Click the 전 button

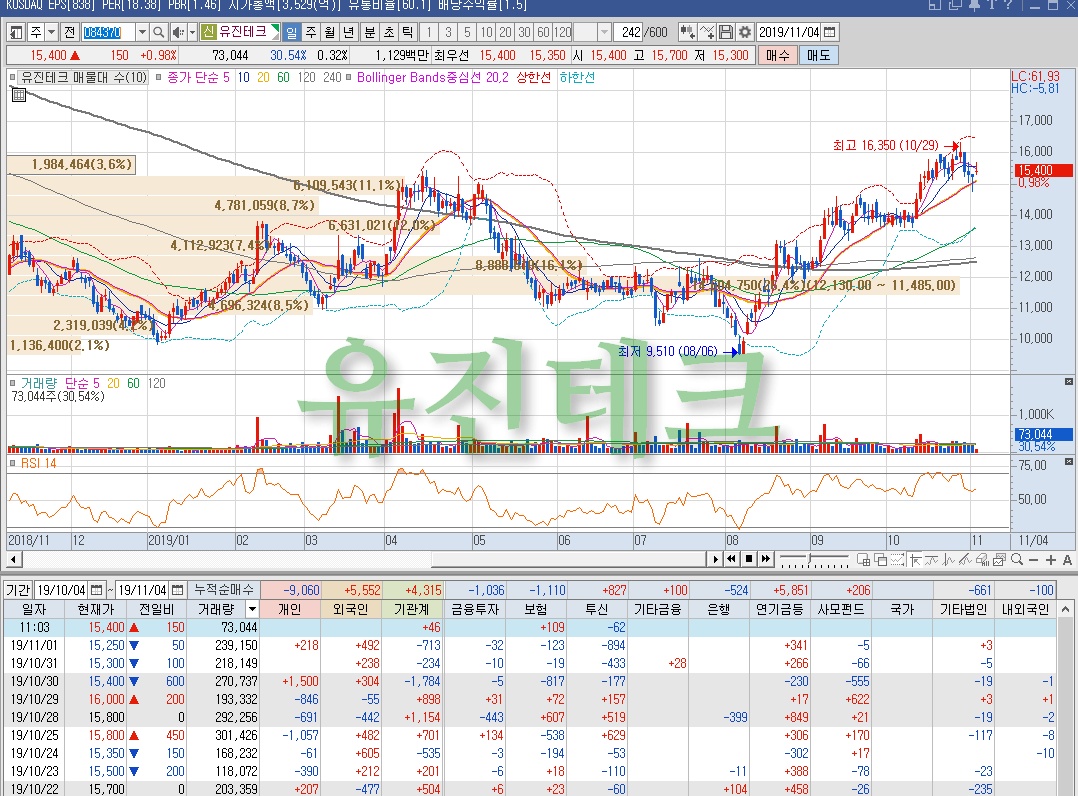point(69,32)
